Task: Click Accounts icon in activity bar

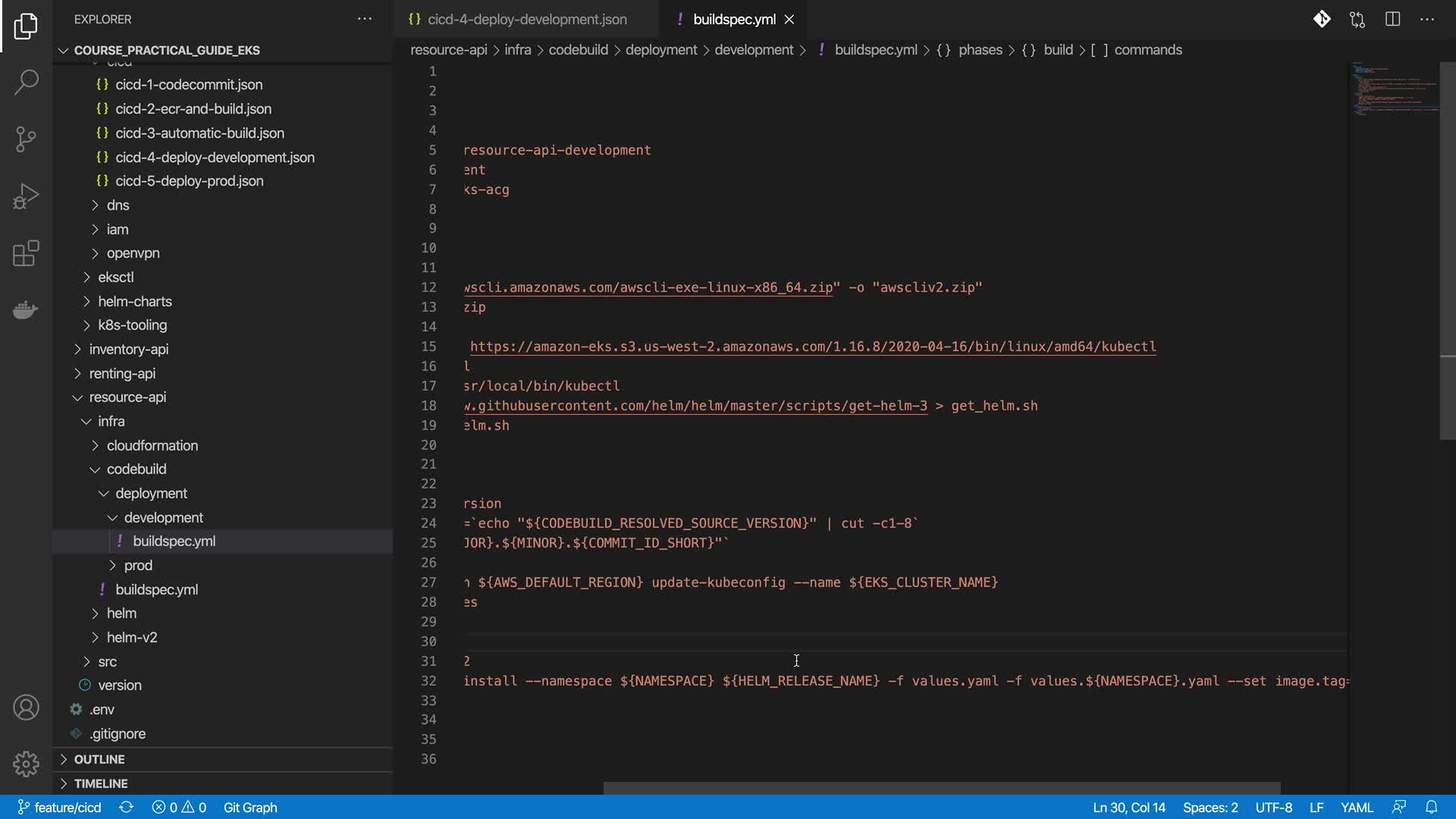Action: click(26, 708)
